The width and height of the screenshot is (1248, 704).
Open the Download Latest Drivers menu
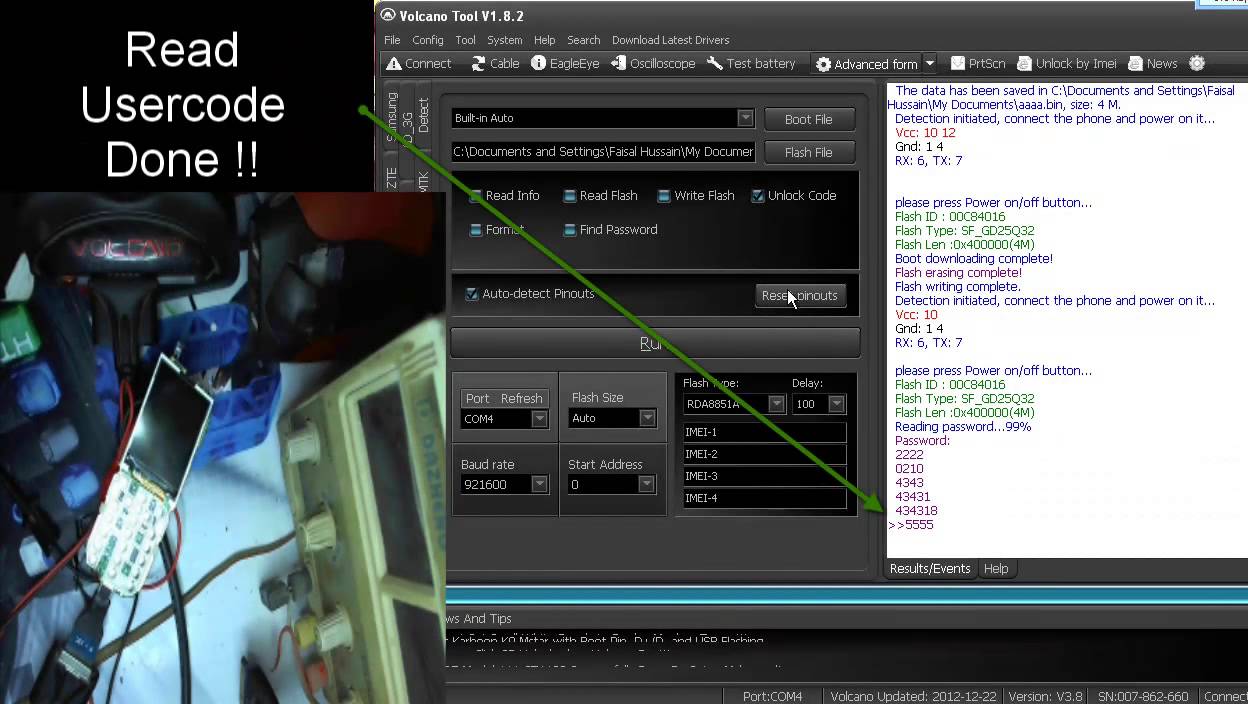(670, 40)
